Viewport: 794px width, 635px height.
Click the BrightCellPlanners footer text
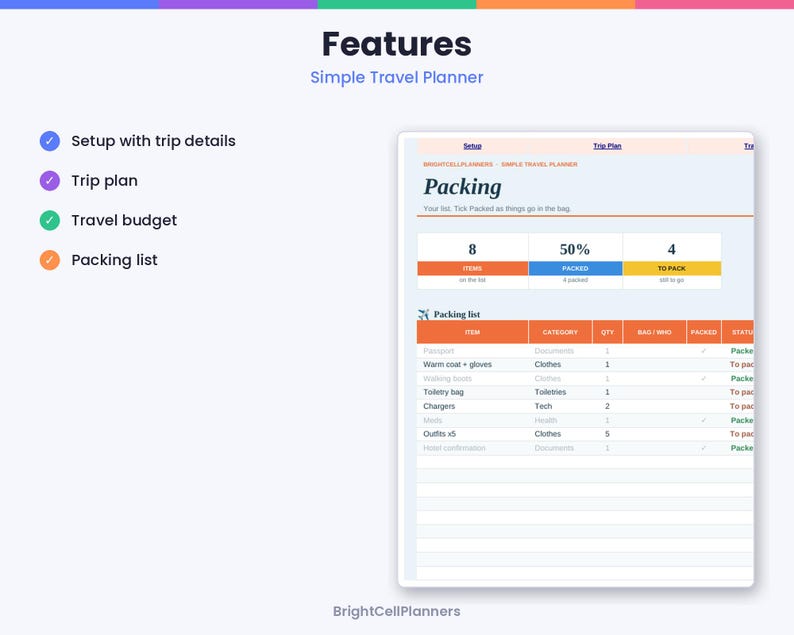pos(396,611)
